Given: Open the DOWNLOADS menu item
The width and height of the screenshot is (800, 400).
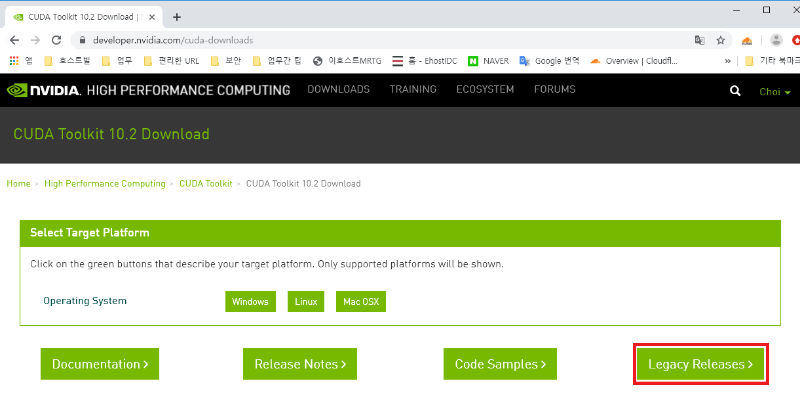Looking at the screenshot, I should click(338, 90).
